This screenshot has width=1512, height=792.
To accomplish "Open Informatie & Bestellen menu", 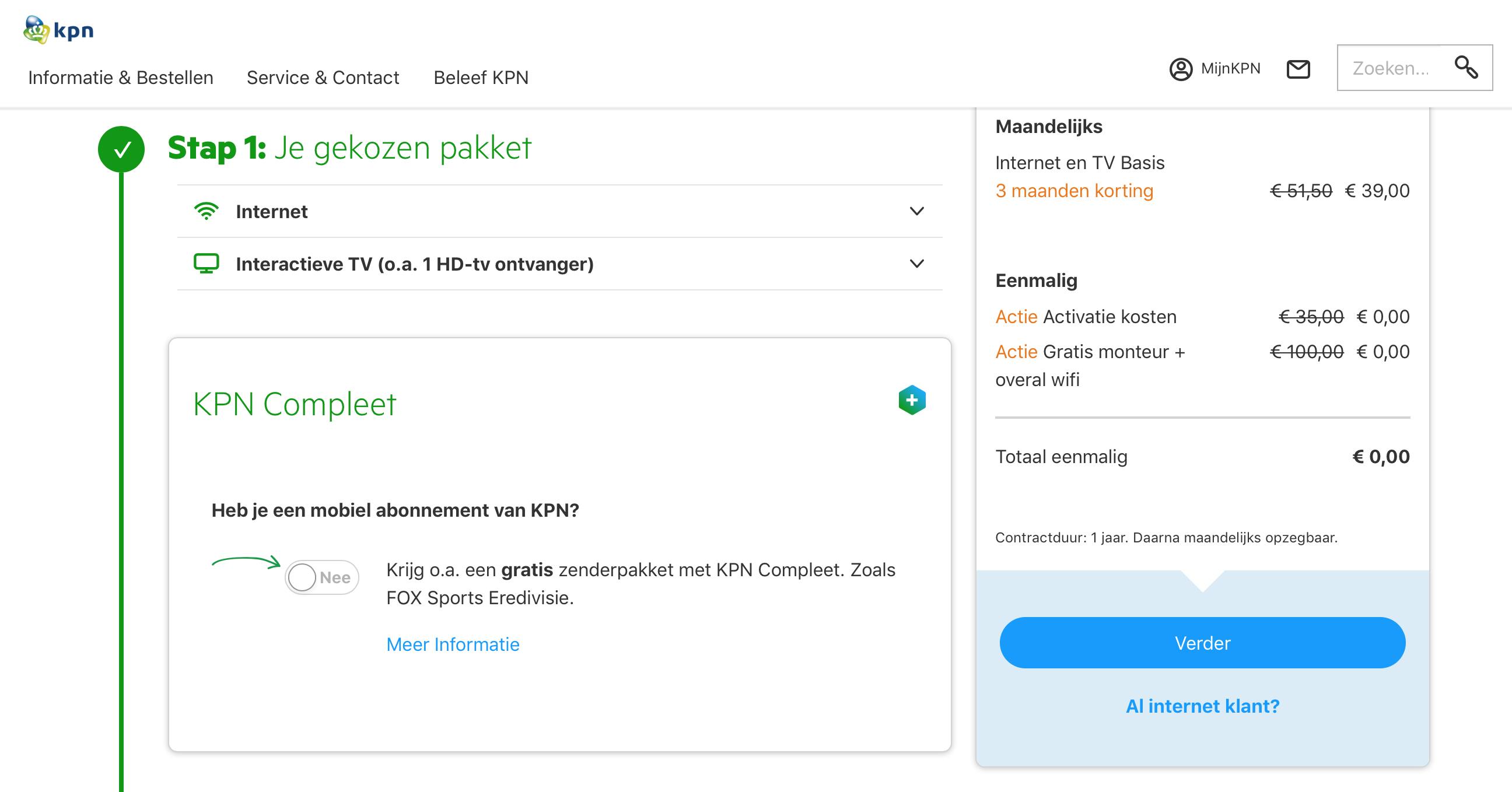I will (x=120, y=78).
